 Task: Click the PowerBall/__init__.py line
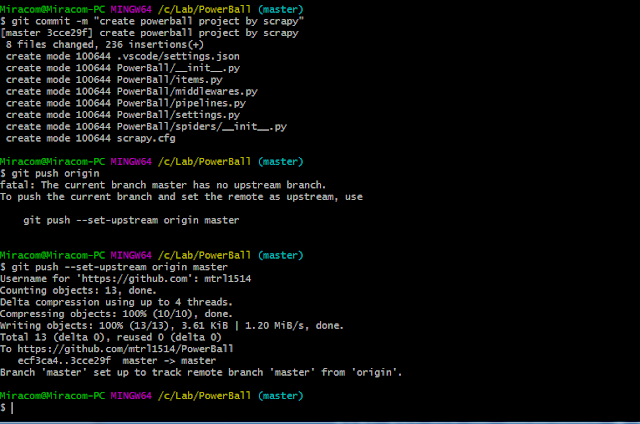pyautogui.click(x=122, y=68)
